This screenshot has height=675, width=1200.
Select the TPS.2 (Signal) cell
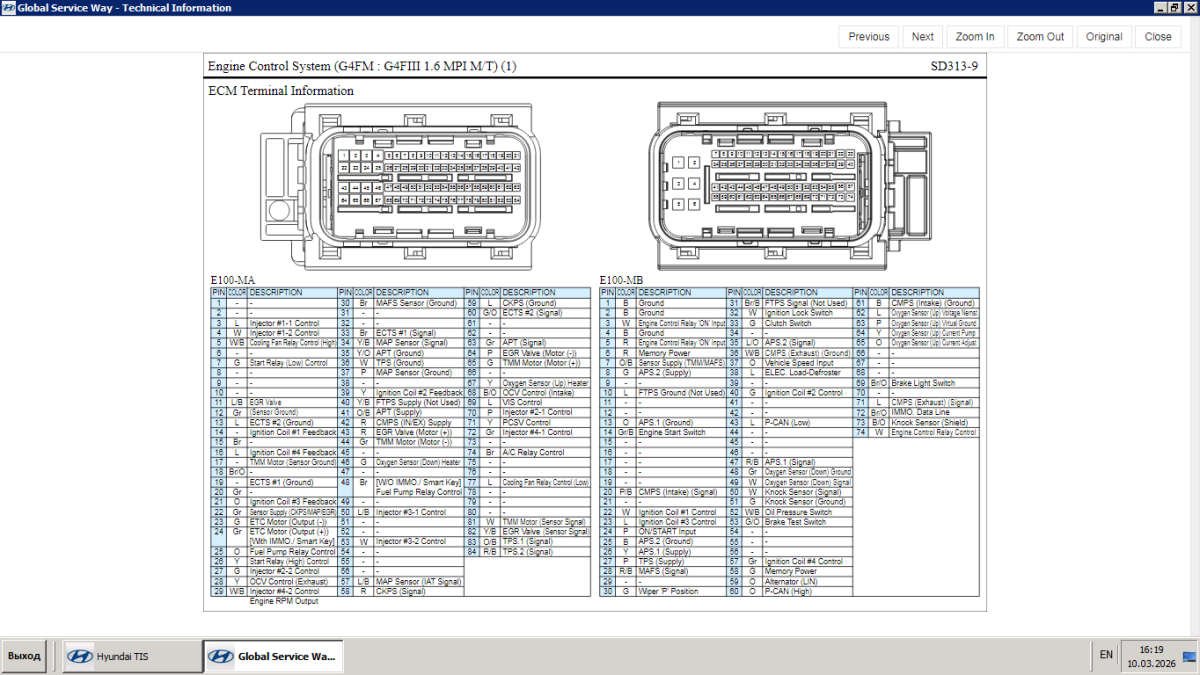[x=546, y=552]
